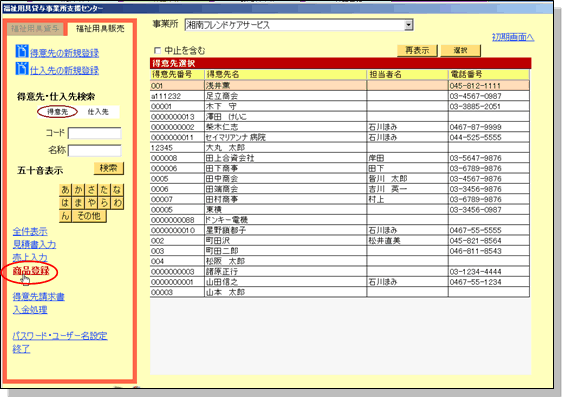562x397 pixels.
Task: Select customer row 星野須都子
Action: click(x=339, y=230)
